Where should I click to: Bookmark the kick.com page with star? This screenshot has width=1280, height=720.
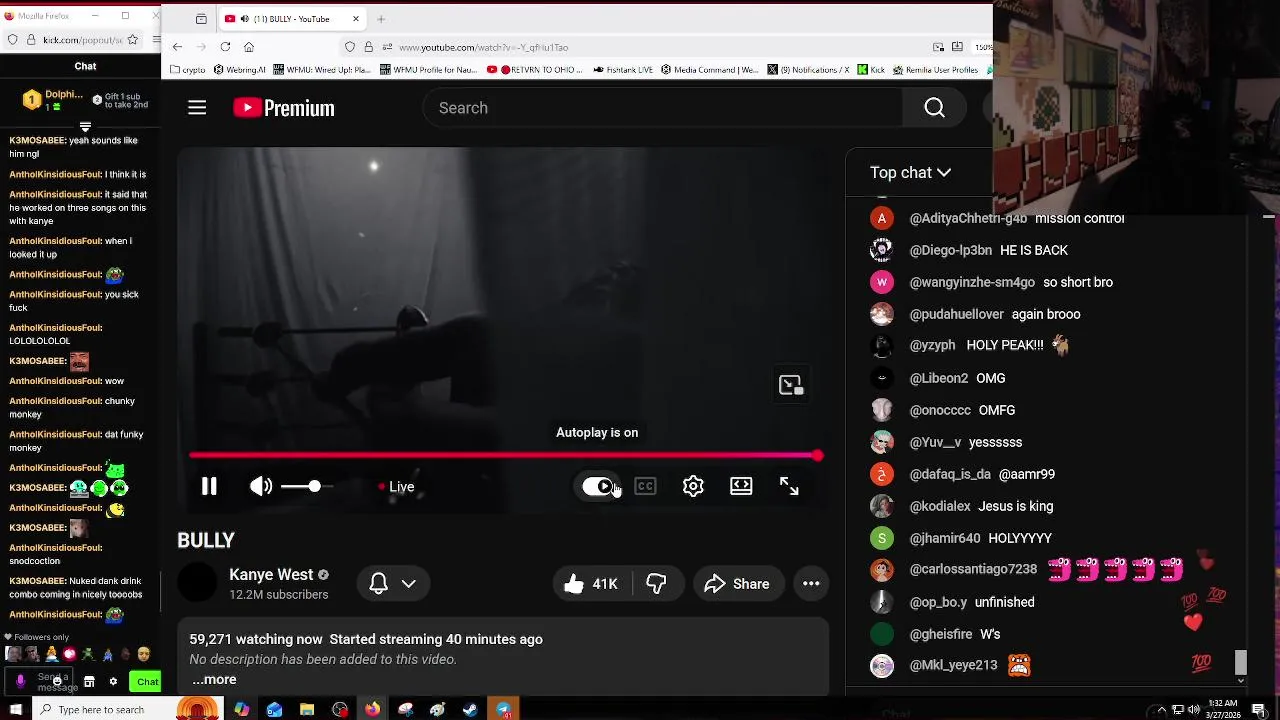click(133, 40)
